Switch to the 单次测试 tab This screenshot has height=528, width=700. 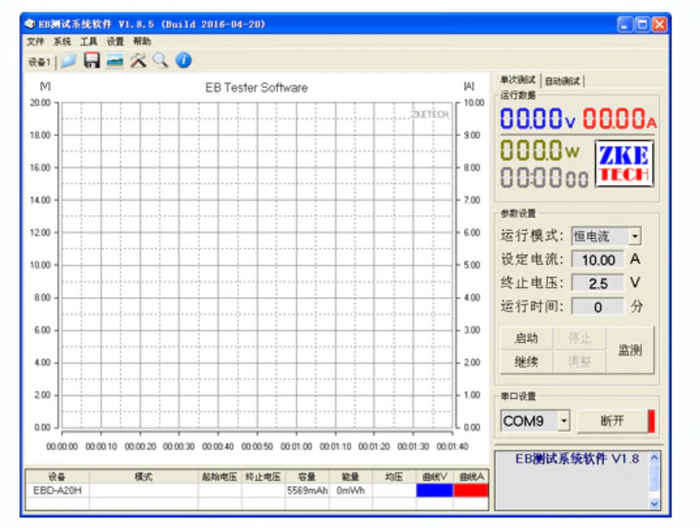(517, 80)
